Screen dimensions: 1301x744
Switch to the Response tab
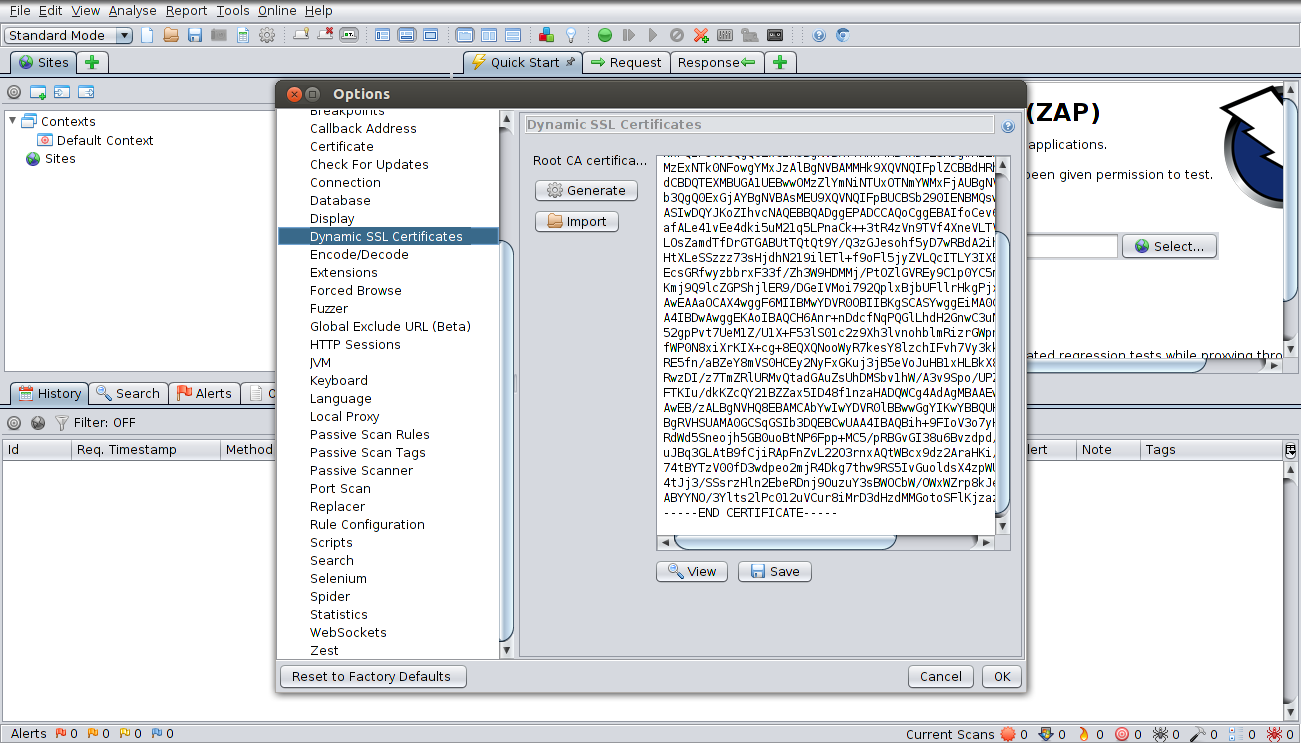(716, 62)
